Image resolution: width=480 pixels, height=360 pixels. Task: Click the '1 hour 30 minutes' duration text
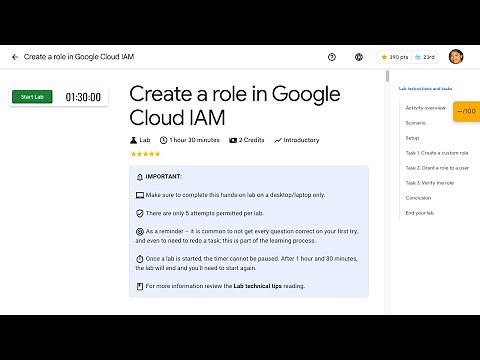pyautogui.click(x=194, y=140)
